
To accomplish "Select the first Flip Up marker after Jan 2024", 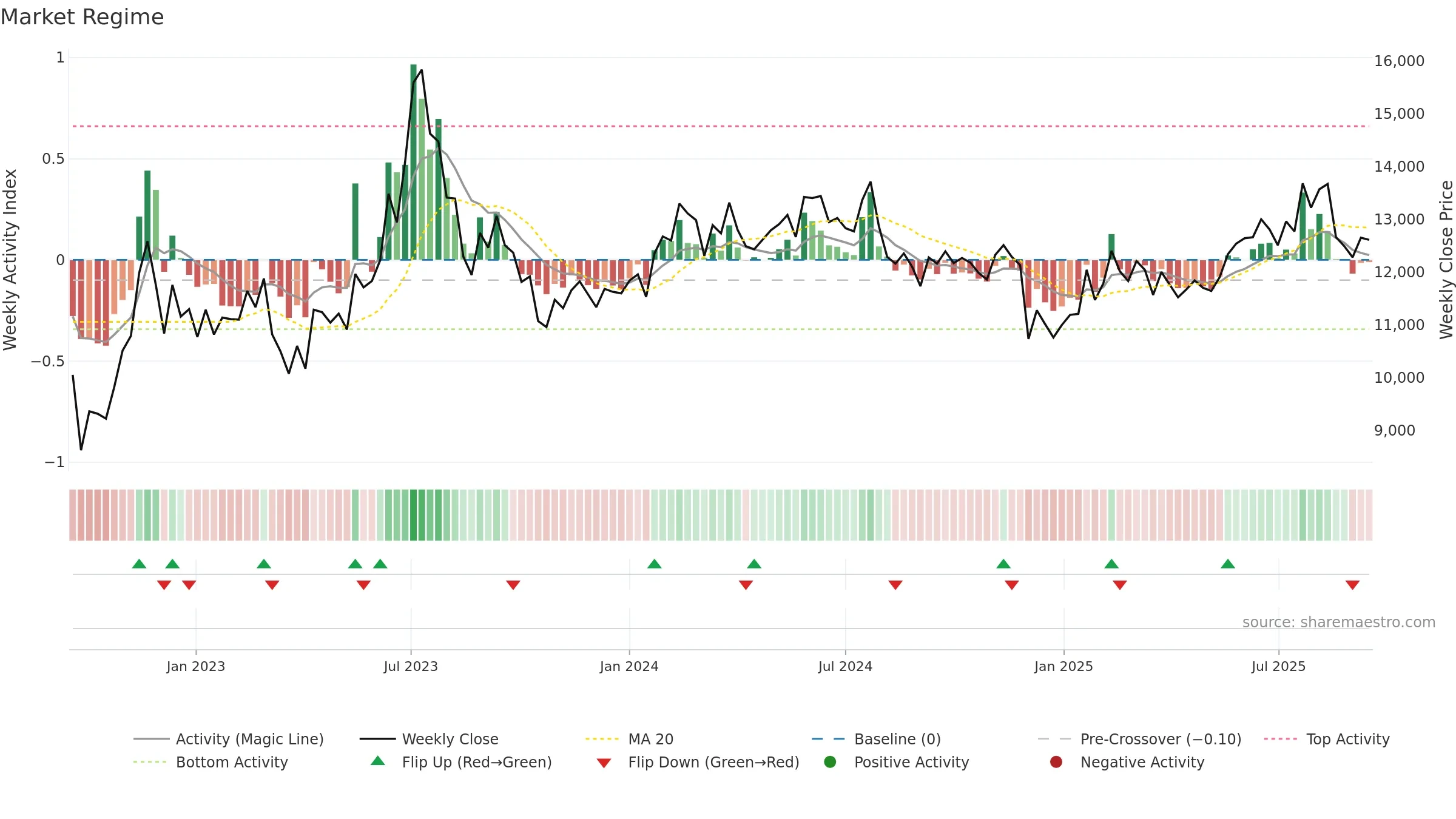I will tap(654, 564).
